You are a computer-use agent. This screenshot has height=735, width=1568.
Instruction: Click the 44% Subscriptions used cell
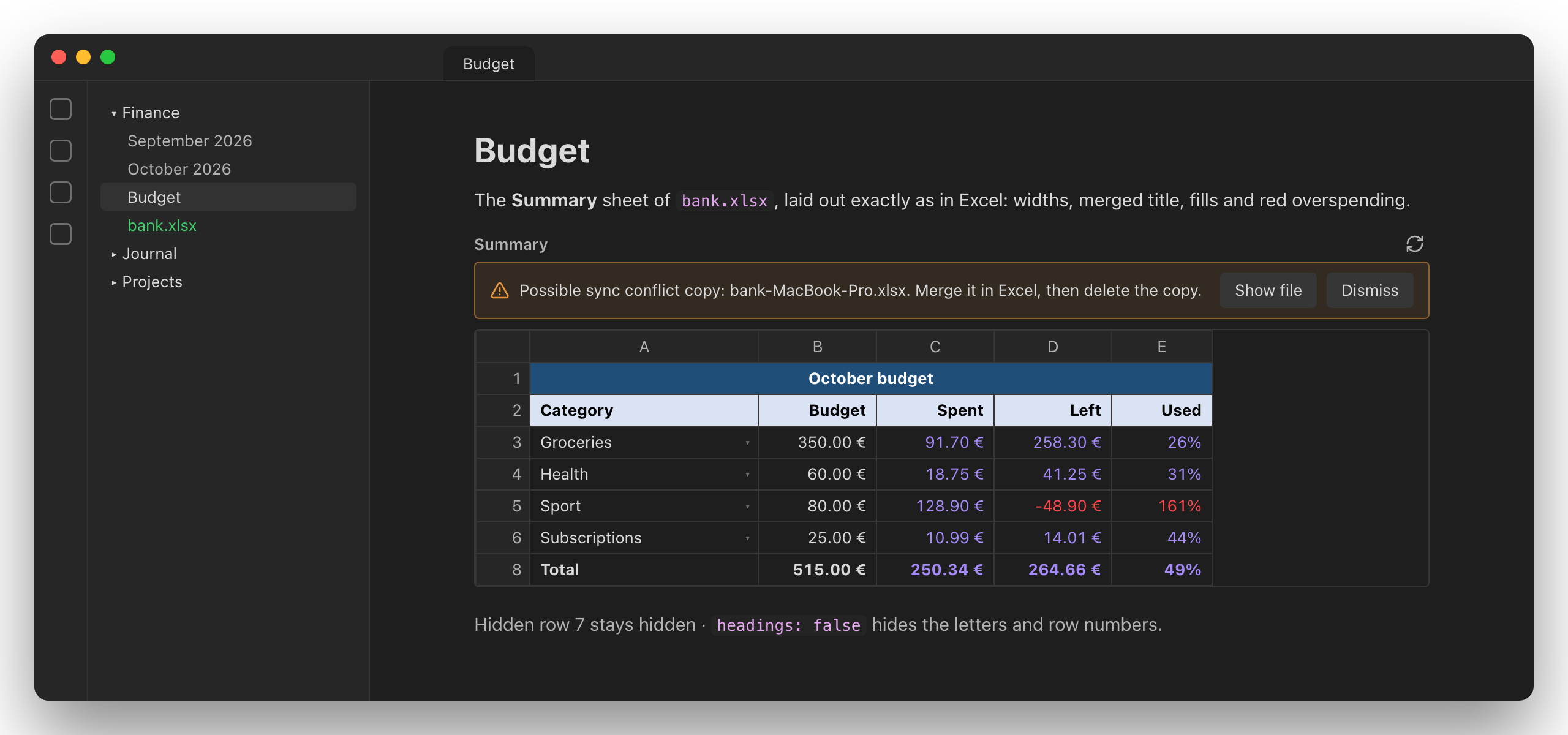(1161, 538)
